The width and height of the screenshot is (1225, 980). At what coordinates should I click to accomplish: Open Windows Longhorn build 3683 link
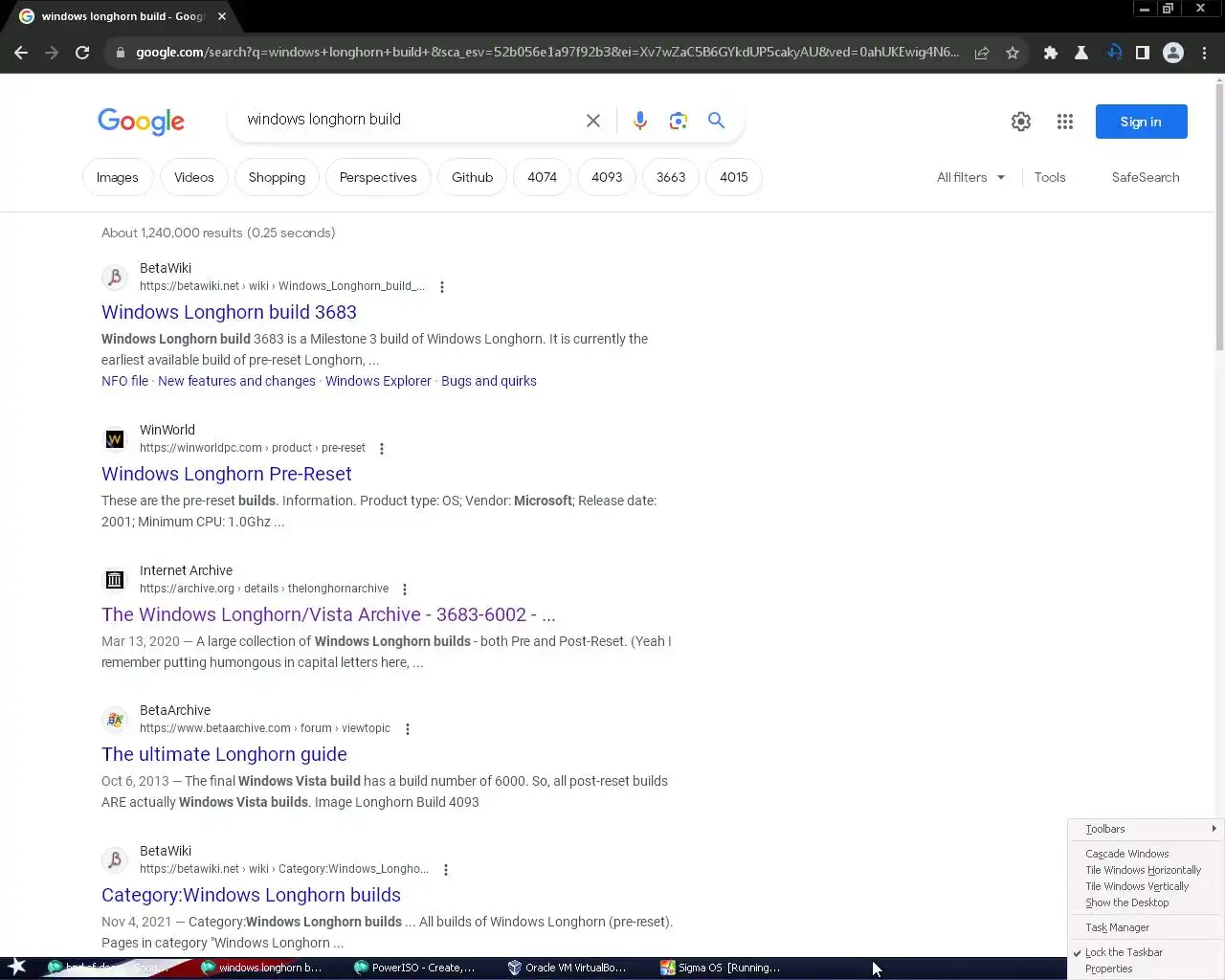[229, 312]
